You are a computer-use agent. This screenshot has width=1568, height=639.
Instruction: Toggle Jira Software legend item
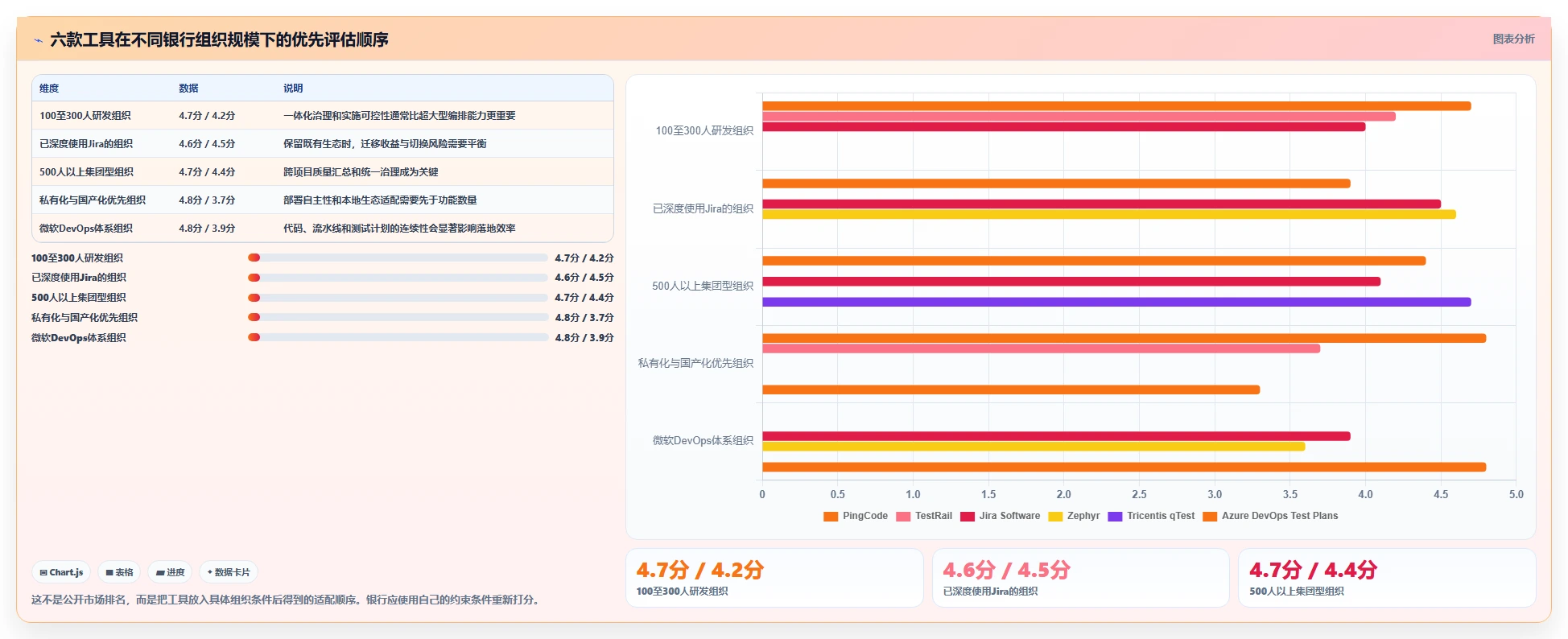pyautogui.click(x=1001, y=516)
